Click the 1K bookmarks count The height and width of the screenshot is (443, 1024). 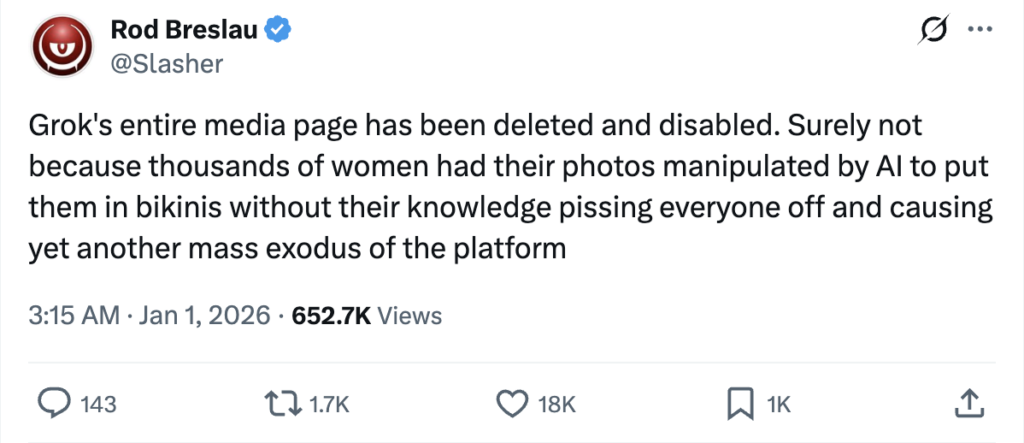[x=778, y=405]
